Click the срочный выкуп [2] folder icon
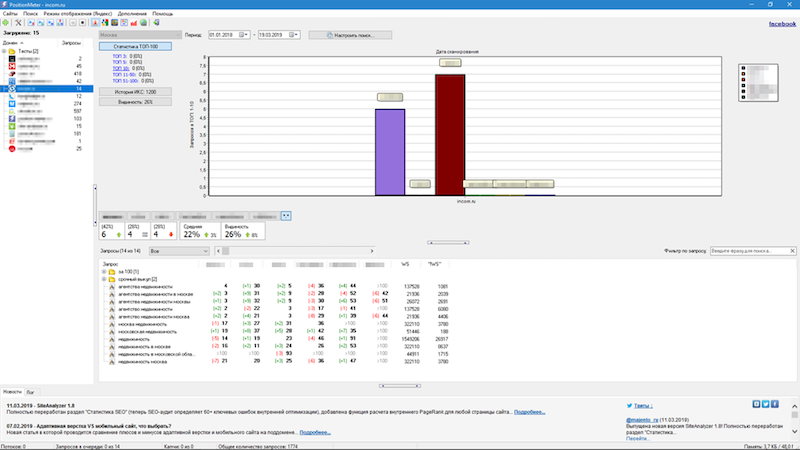Viewport: 800px width, 450px height. 112,280
